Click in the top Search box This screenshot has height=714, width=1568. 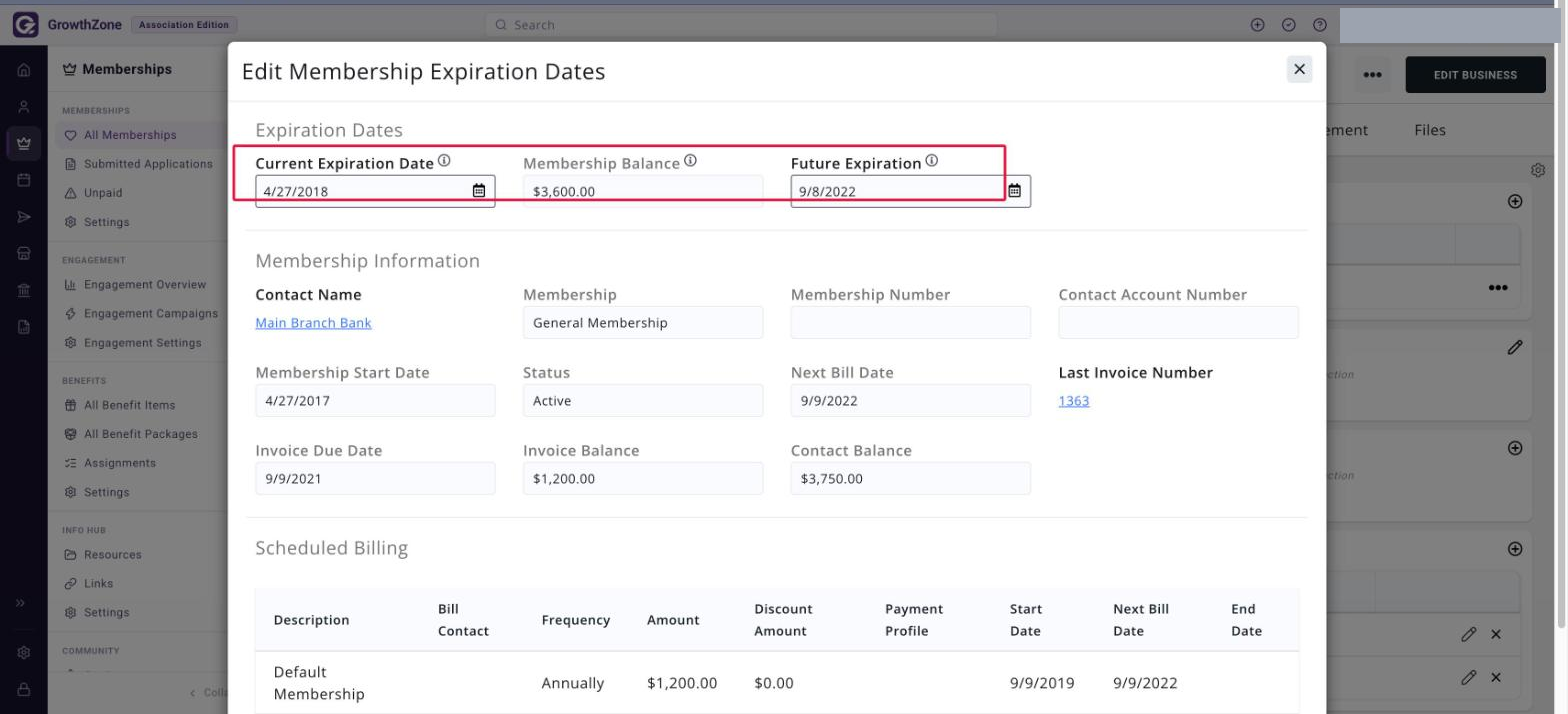pyautogui.click(x=740, y=25)
